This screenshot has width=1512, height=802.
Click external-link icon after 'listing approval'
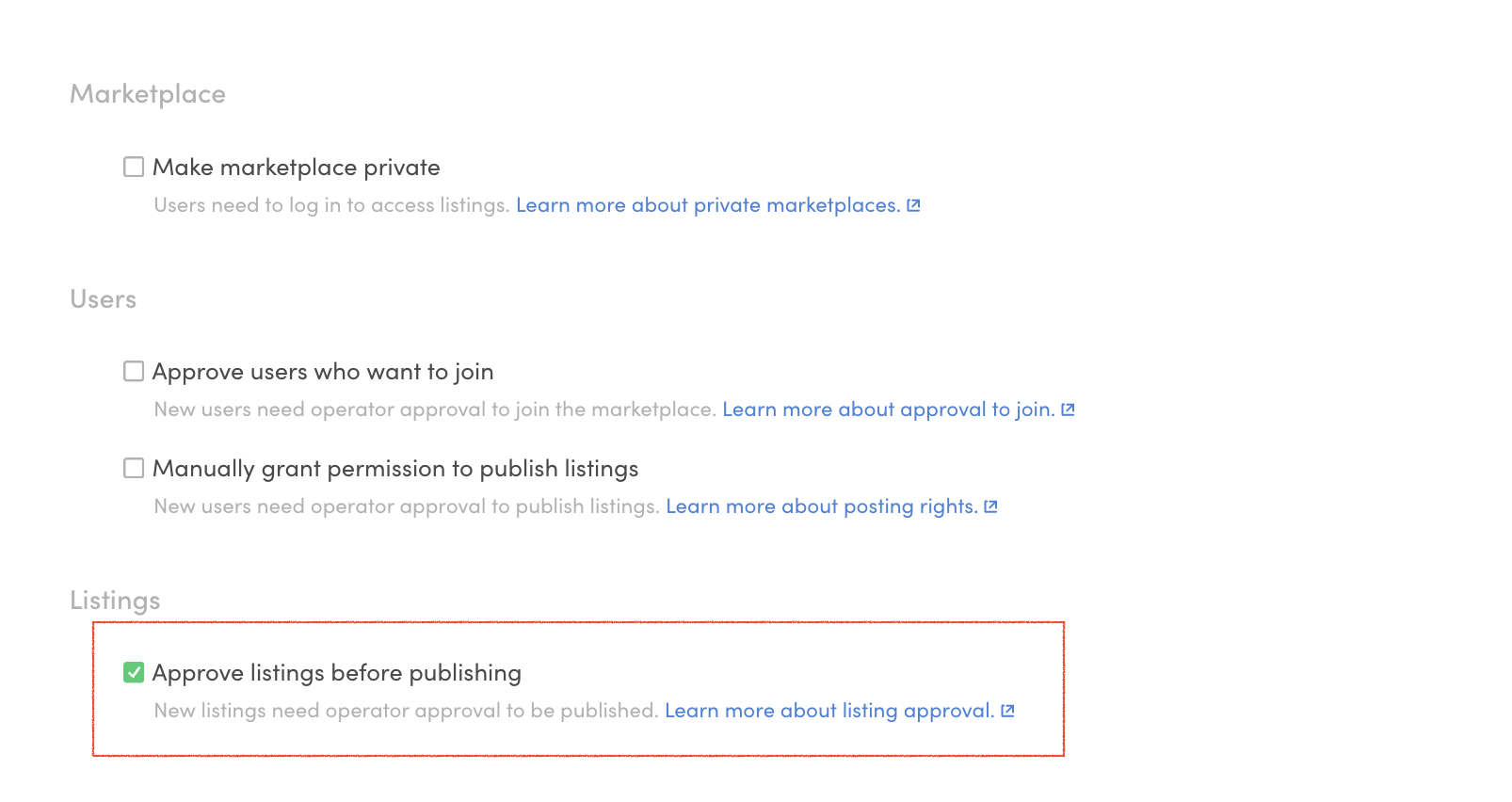pyautogui.click(x=1007, y=711)
